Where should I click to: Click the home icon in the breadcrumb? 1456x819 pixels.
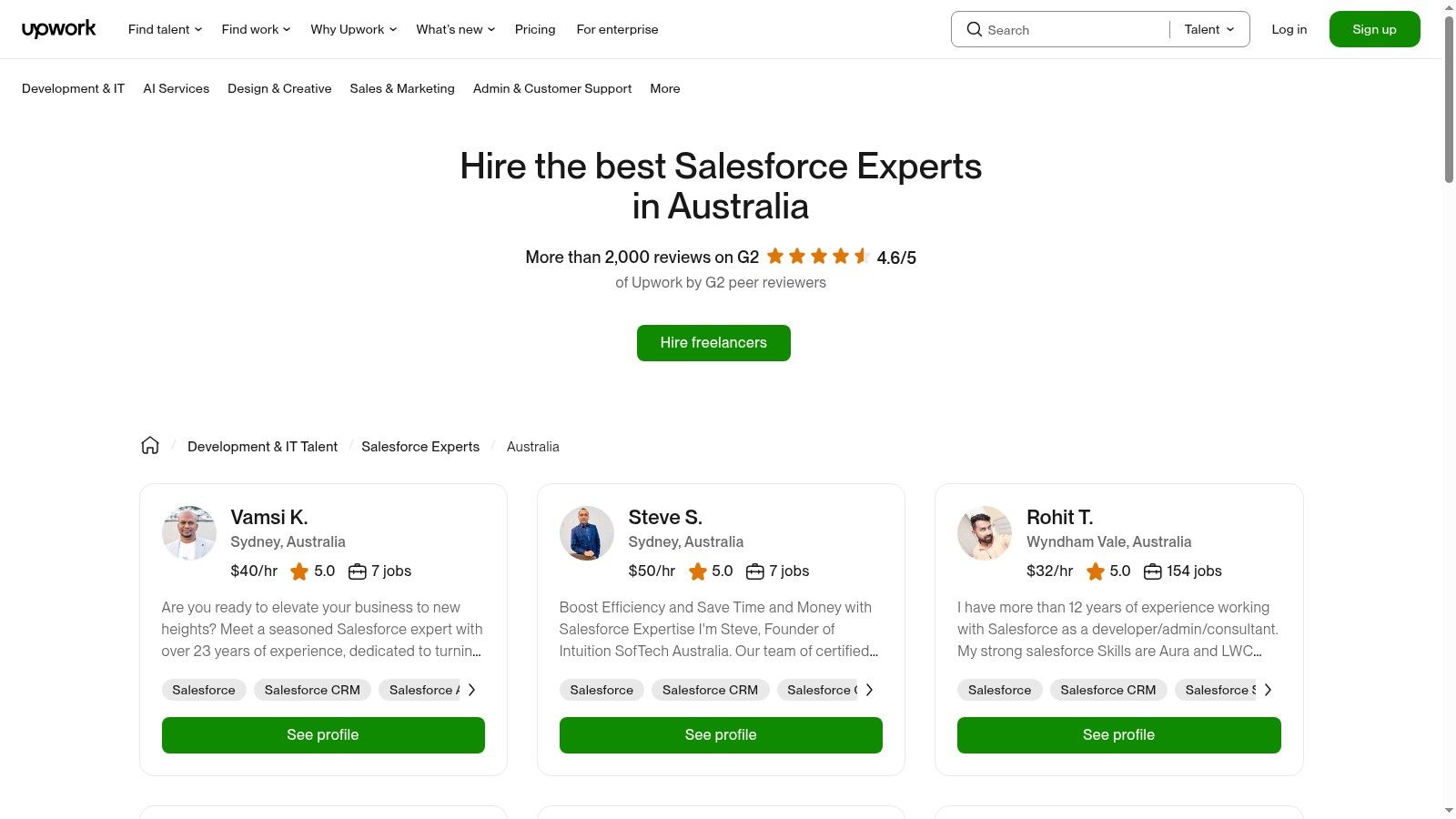(x=150, y=445)
